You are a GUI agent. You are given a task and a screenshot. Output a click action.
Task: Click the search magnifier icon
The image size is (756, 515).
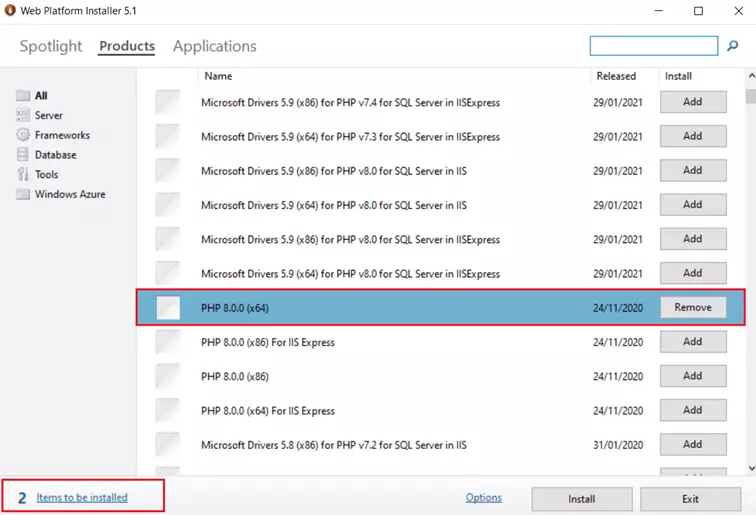(732, 46)
